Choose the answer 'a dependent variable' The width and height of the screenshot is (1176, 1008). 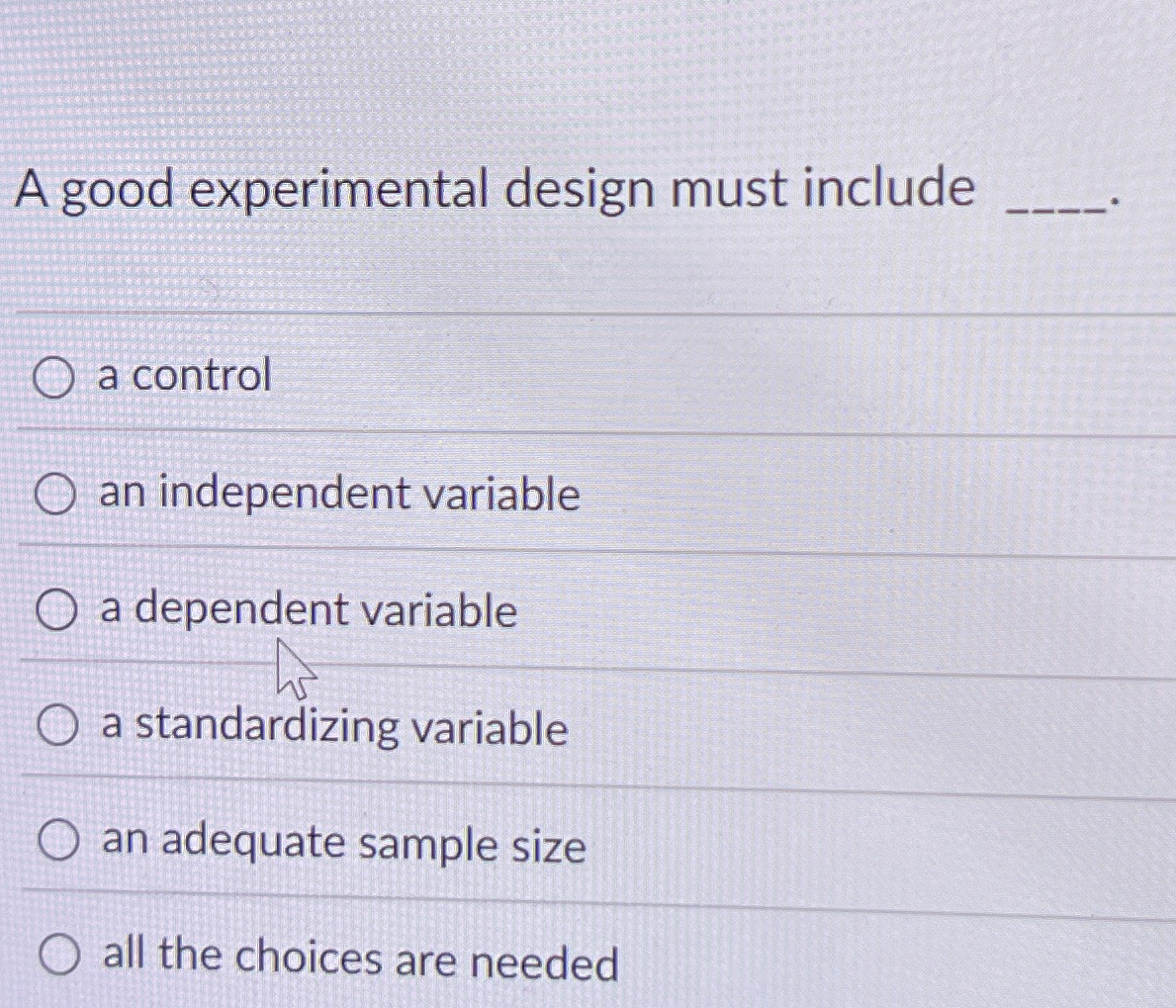307,611
